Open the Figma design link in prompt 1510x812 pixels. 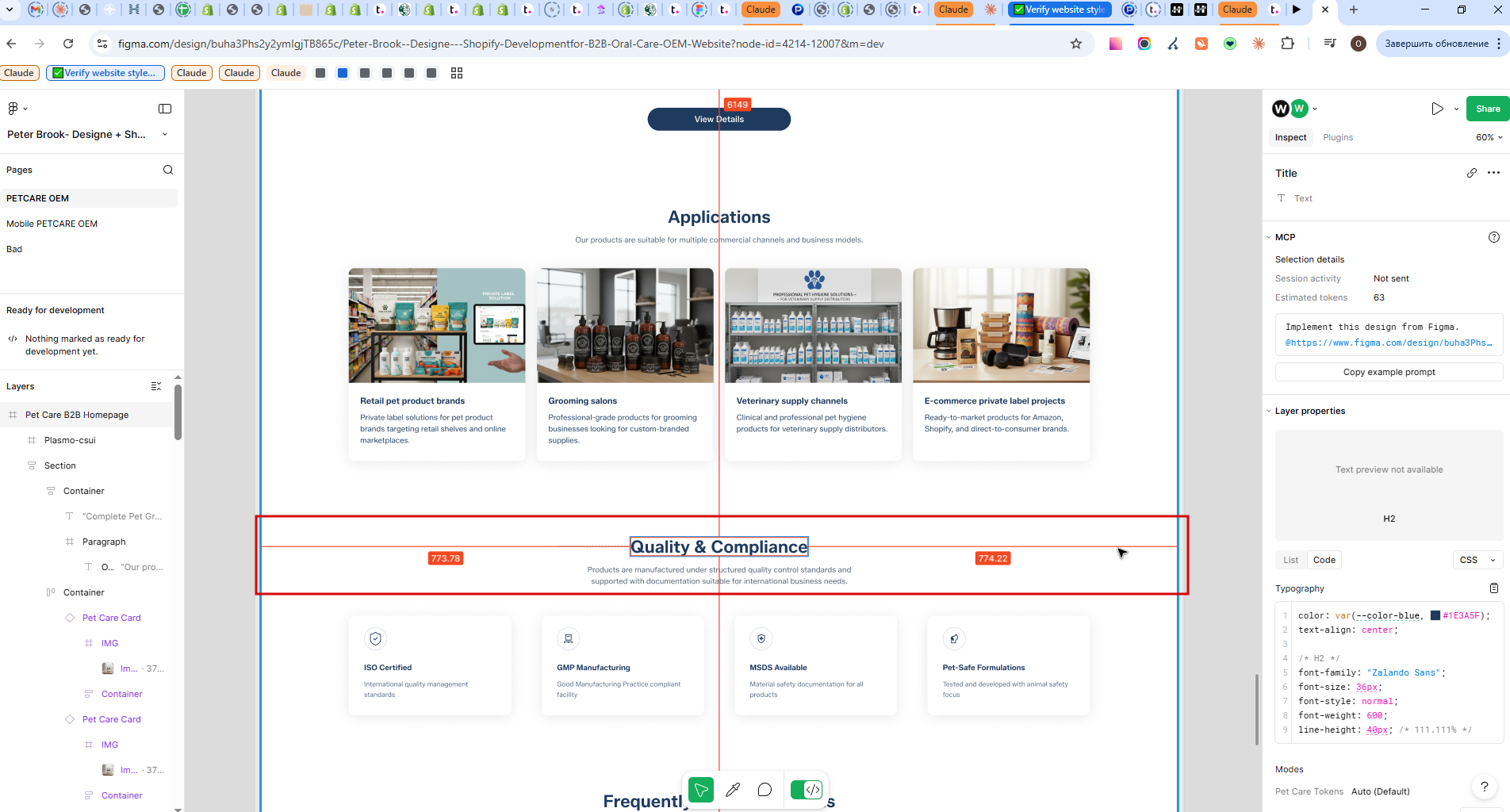[x=1389, y=343]
